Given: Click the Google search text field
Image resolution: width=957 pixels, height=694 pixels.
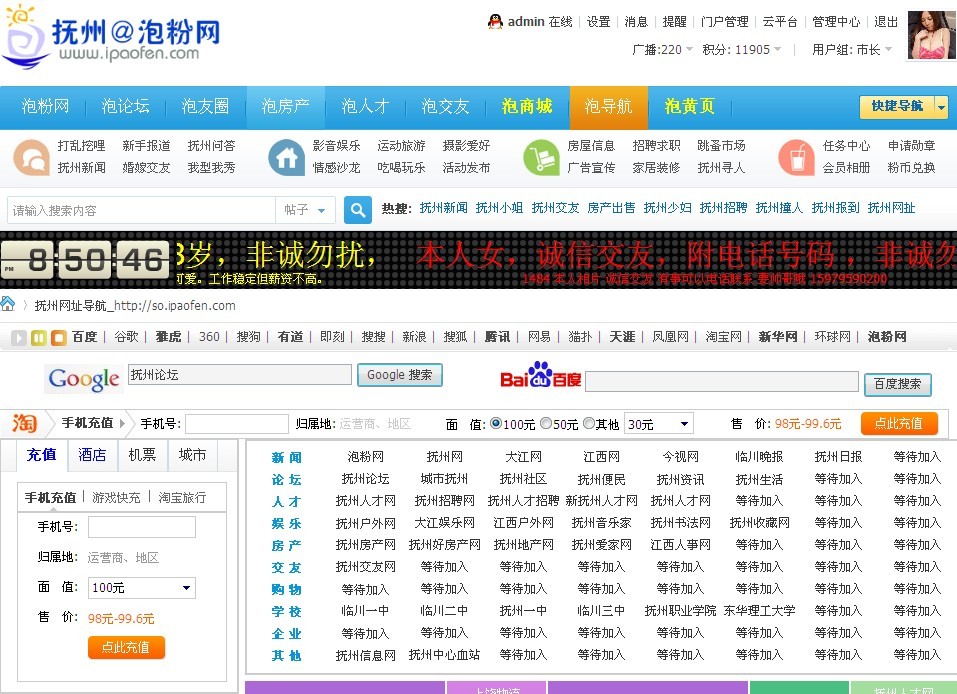Looking at the screenshot, I should coord(240,374).
